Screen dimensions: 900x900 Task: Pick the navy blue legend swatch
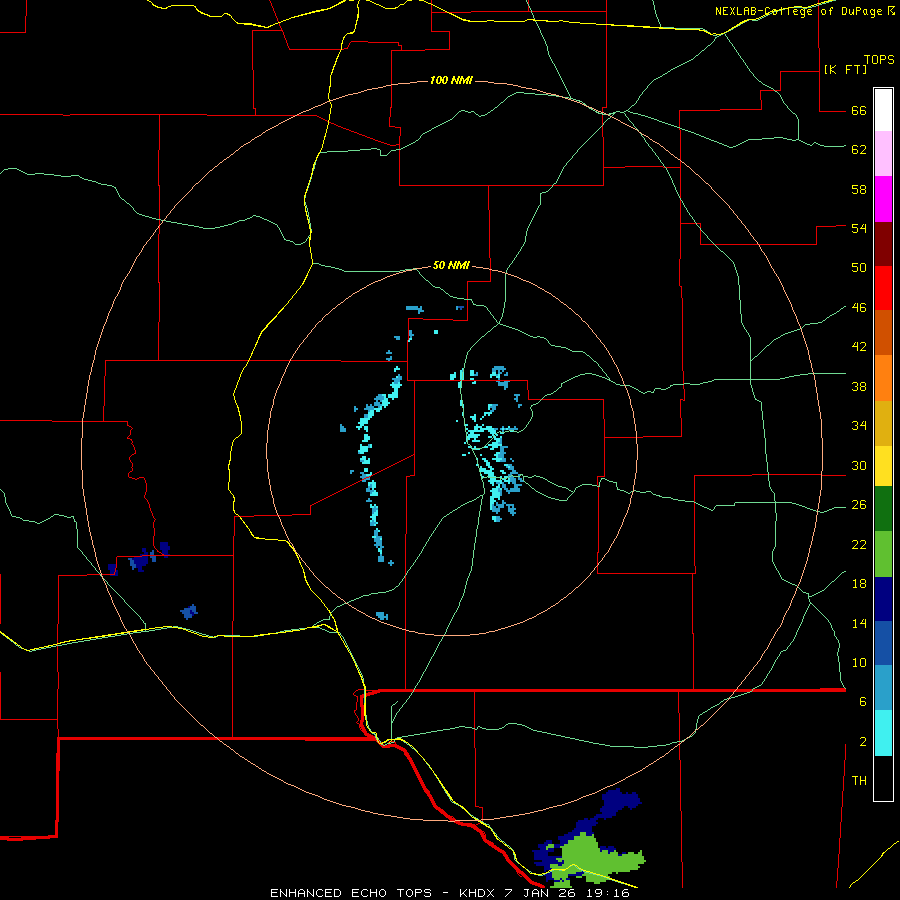(883, 599)
